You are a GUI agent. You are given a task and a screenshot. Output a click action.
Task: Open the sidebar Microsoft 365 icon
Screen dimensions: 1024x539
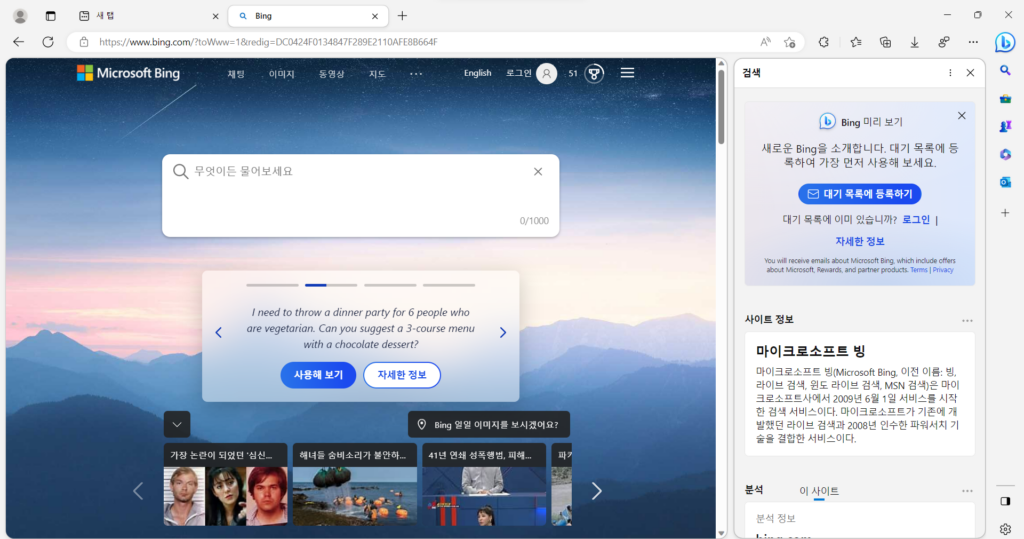coord(1005,154)
